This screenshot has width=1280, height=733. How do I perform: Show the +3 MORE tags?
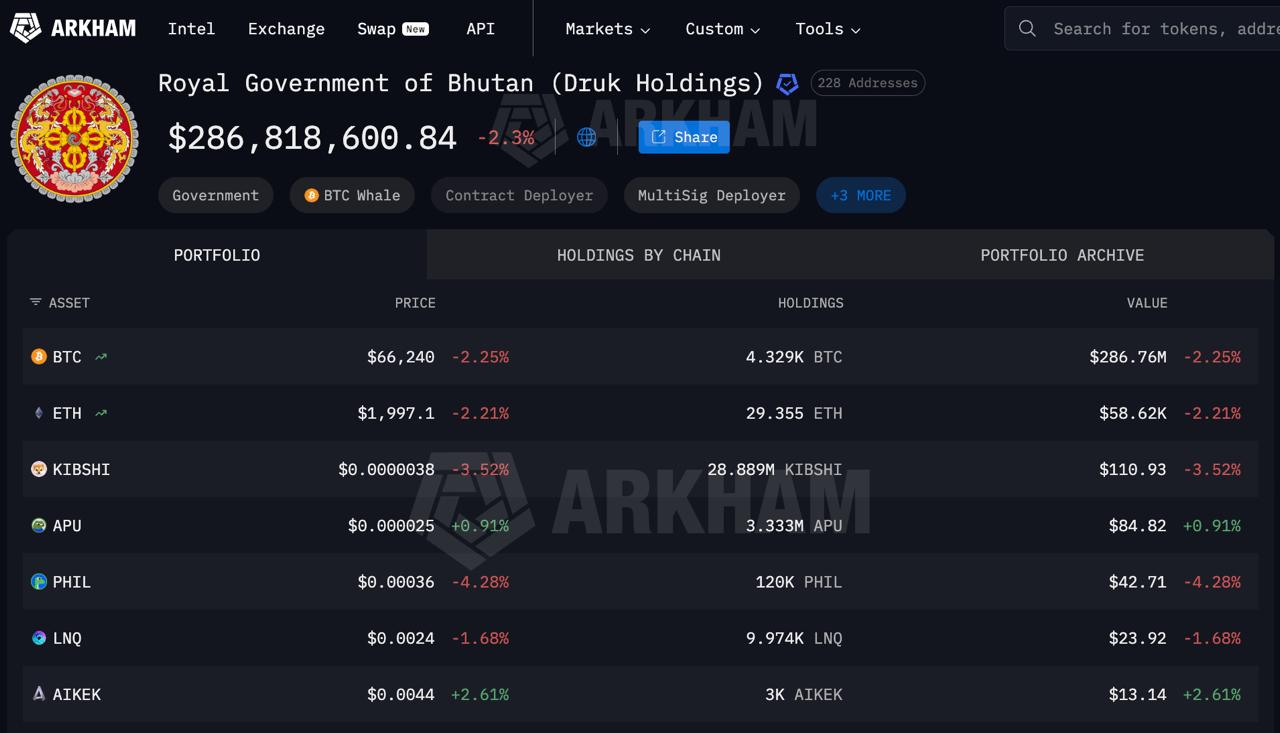860,195
